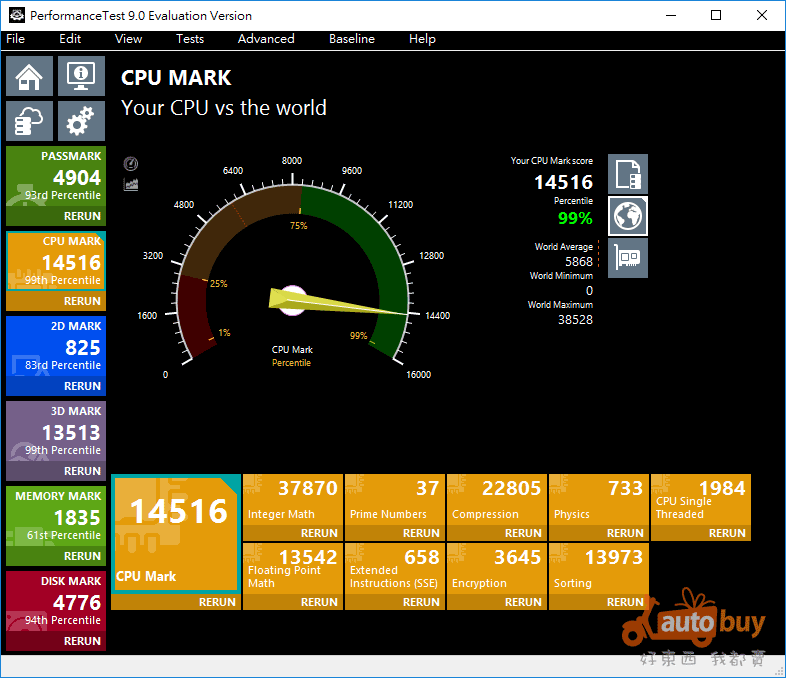Rerun the 2D Mark test

click(x=56, y=386)
